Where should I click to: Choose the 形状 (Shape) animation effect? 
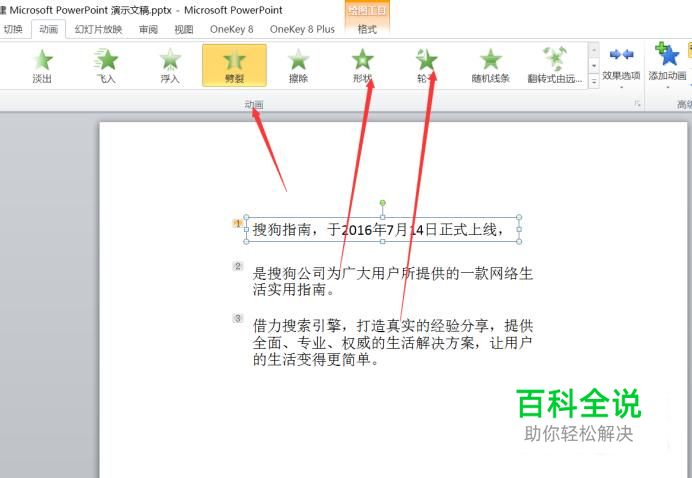tap(362, 65)
